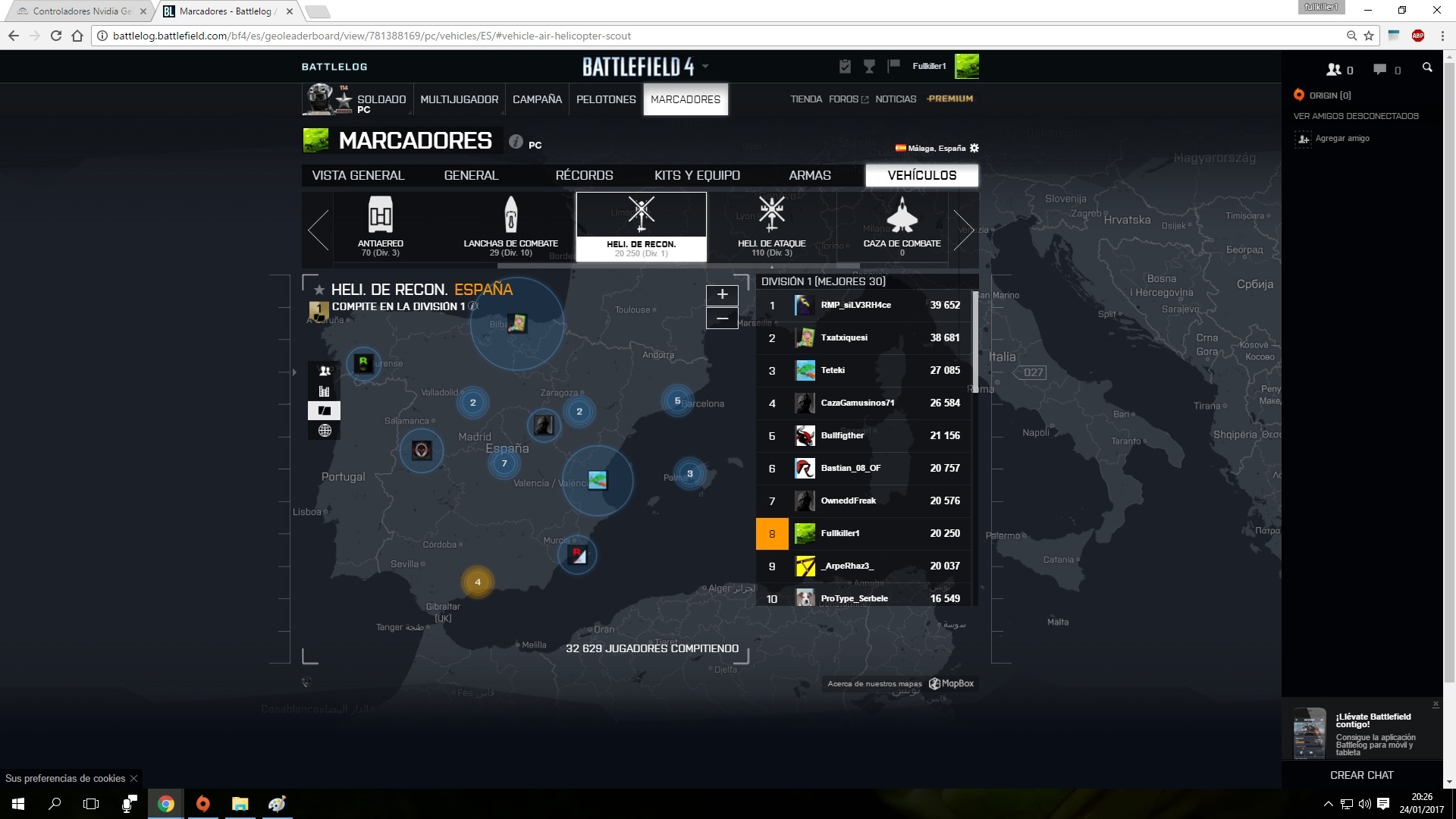
Task: Open Txatxiquesi leaderboard row
Action: click(864, 337)
